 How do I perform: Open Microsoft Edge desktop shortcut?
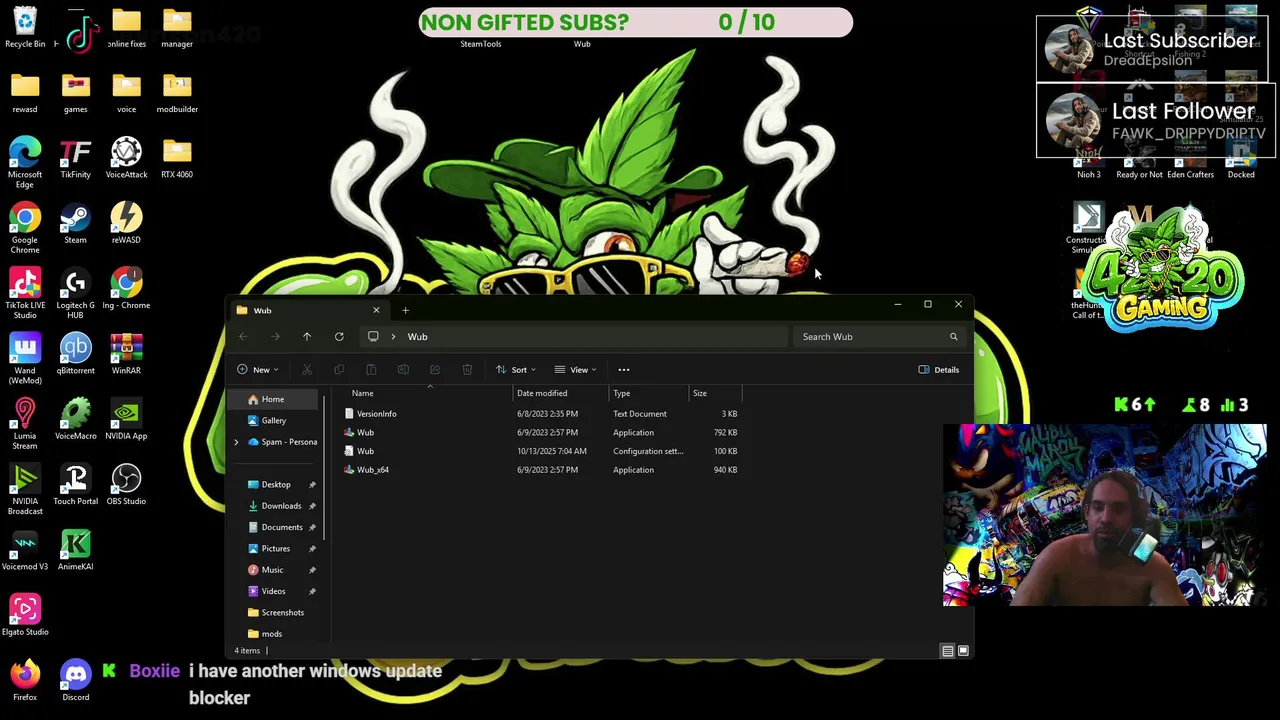coord(25,162)
